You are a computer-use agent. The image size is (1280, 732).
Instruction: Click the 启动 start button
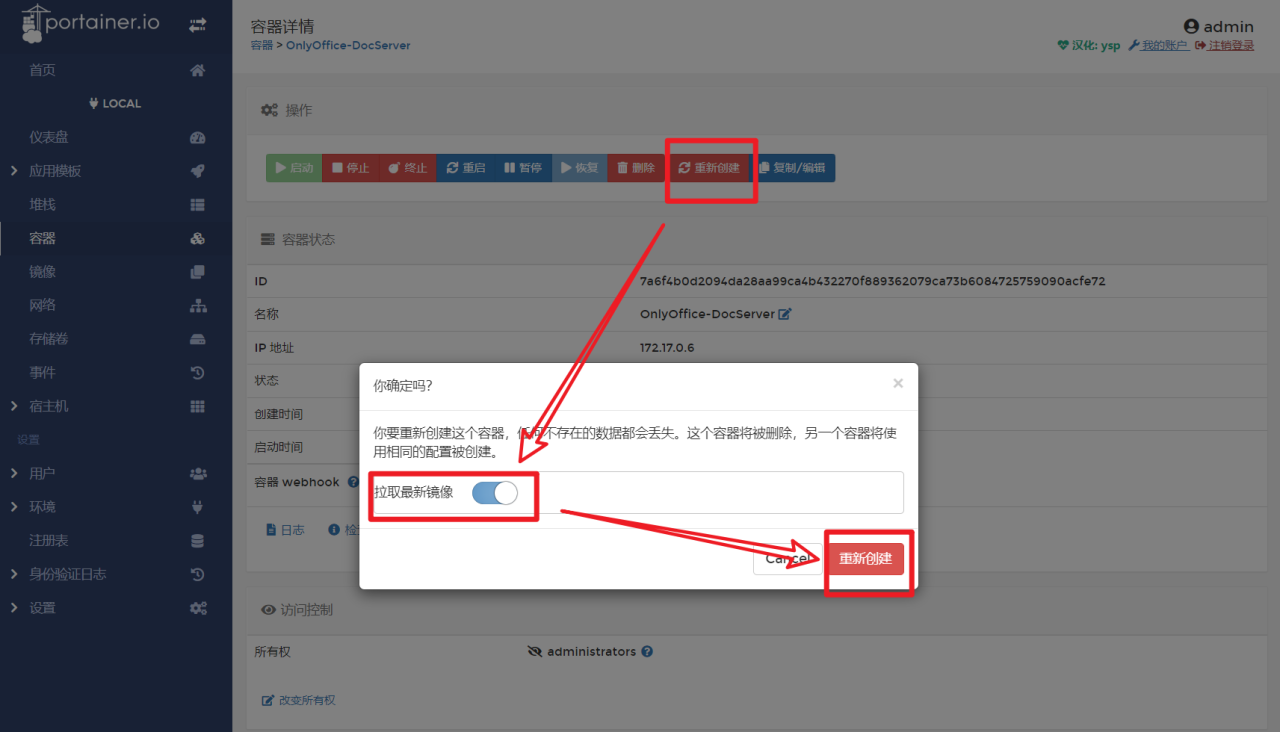point(294,168)
